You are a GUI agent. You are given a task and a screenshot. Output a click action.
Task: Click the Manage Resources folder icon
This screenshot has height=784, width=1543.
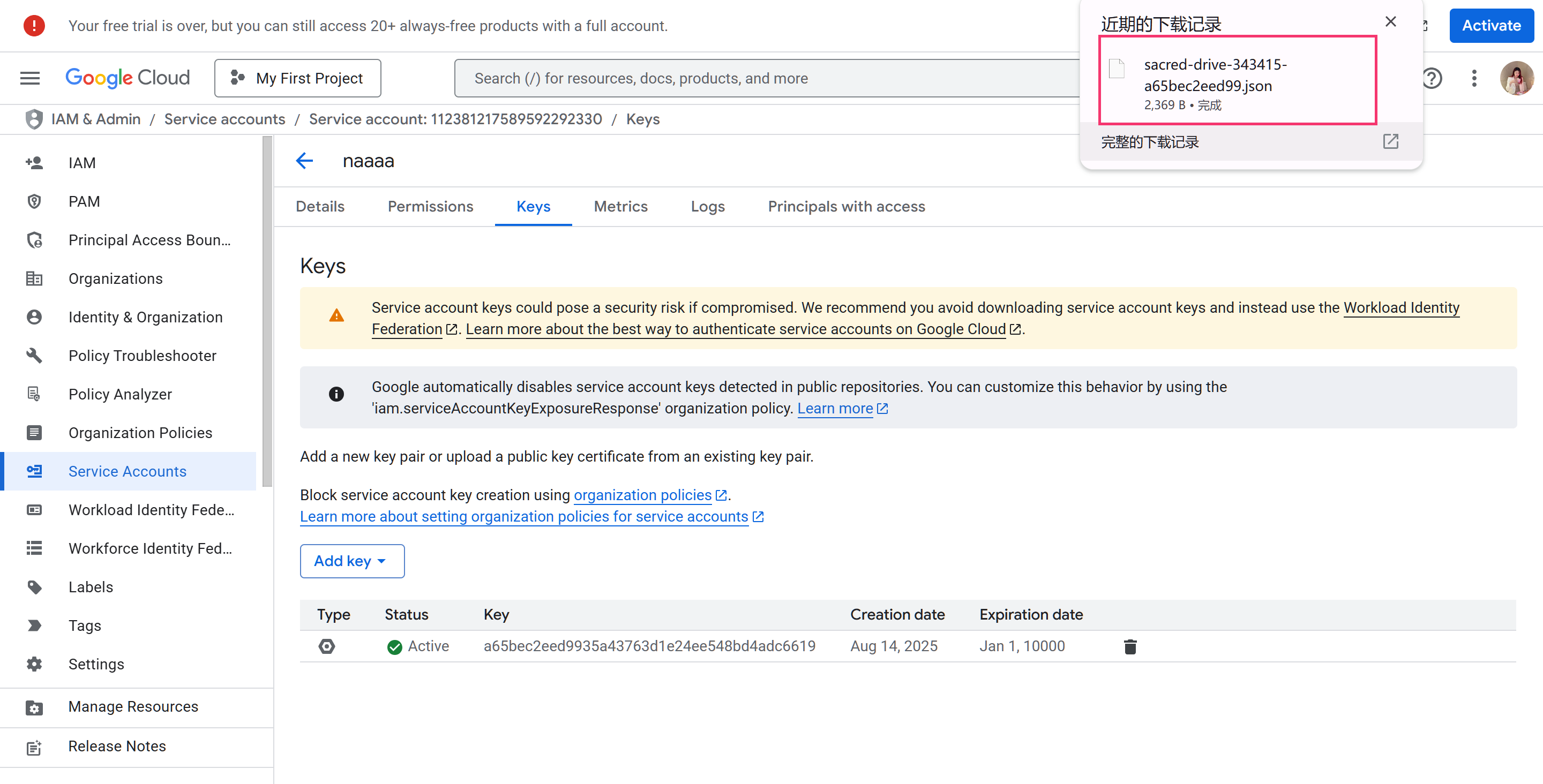[34, 708]
